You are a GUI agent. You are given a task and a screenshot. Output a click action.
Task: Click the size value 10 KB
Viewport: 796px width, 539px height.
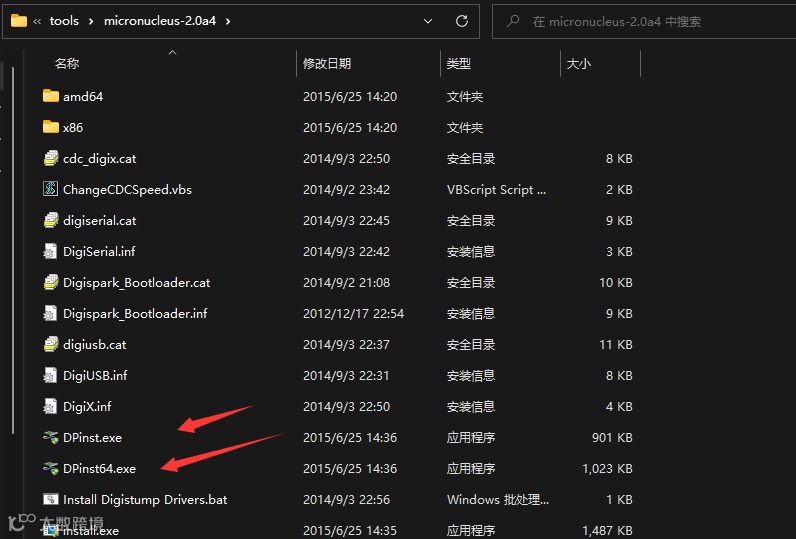pyautogui.click(x=616, y=283)
